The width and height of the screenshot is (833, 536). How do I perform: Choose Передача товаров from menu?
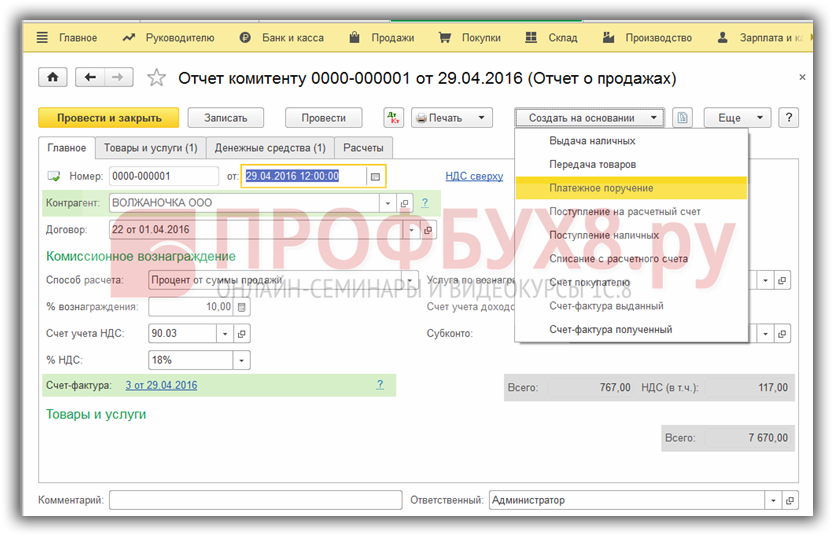tap(631, 165)
